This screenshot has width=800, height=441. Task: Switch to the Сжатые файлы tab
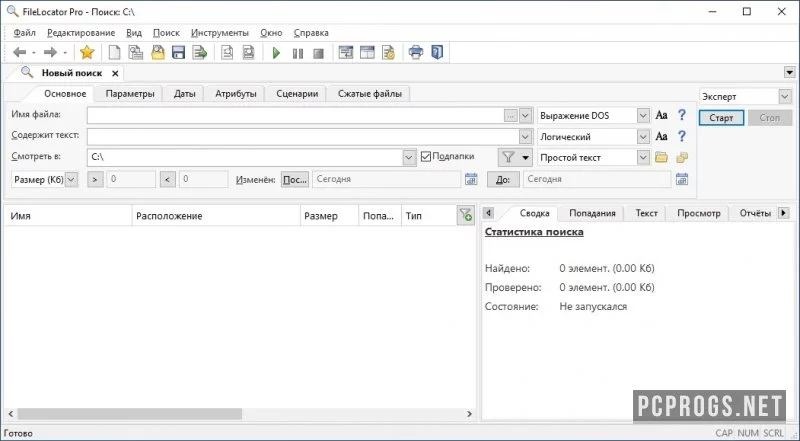point(370,93)
